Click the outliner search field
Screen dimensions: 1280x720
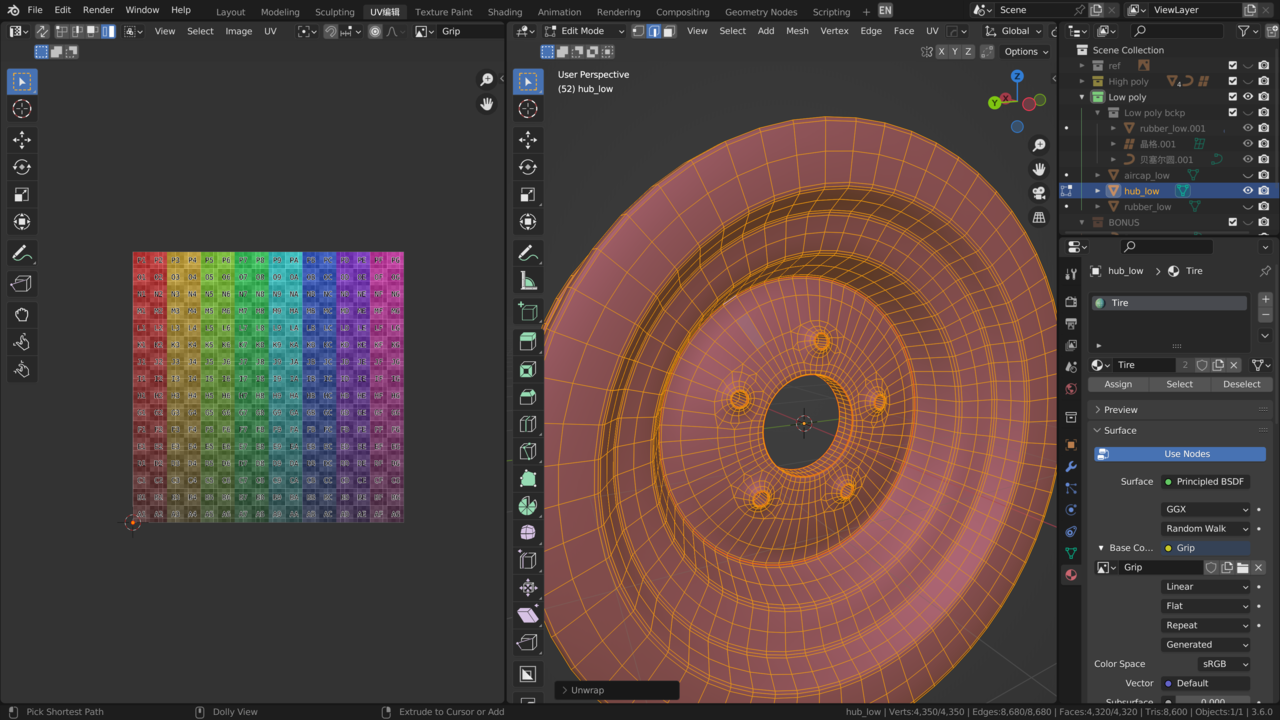1176,31
